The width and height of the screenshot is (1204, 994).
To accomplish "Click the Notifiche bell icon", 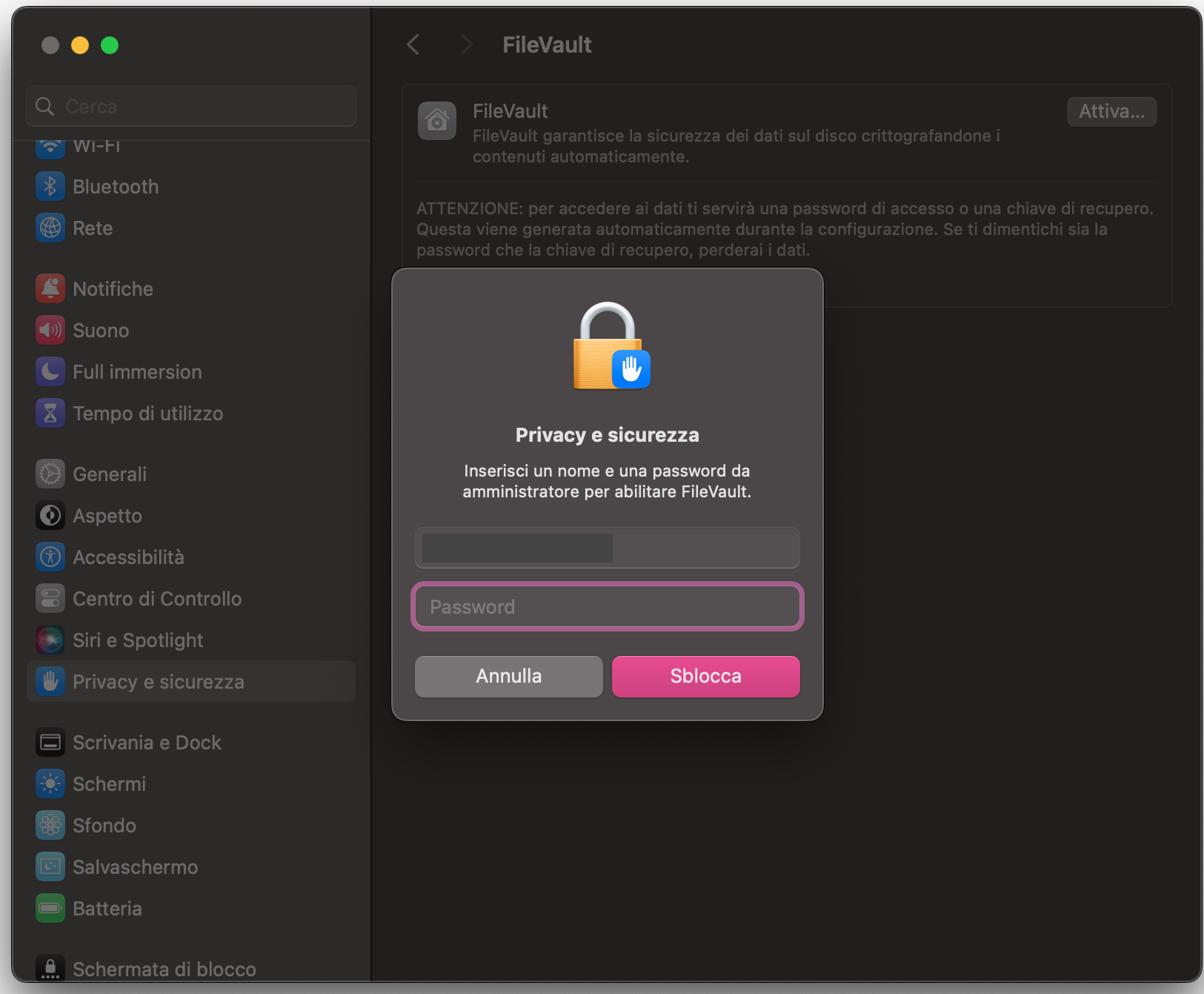I will (50, 288).
